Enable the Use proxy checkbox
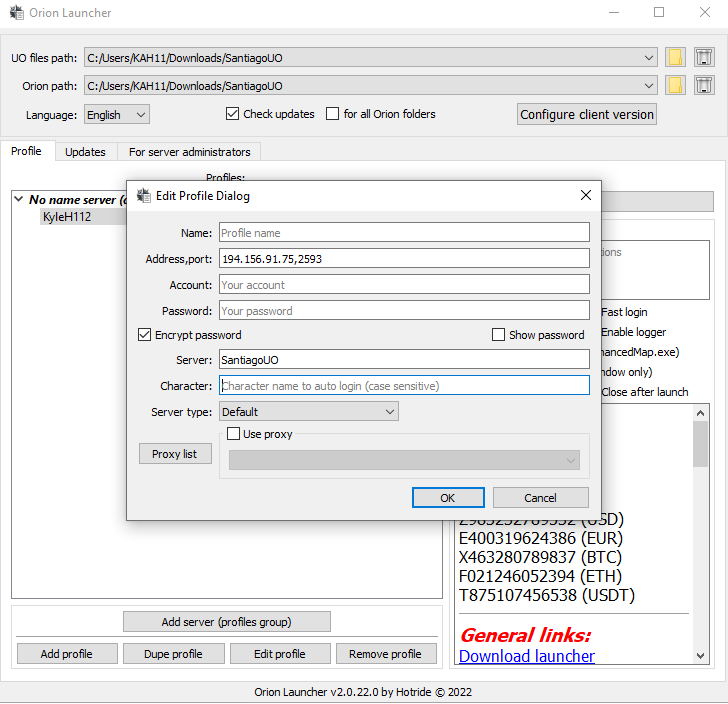This screenshot has height=704, width=728. 234,434
